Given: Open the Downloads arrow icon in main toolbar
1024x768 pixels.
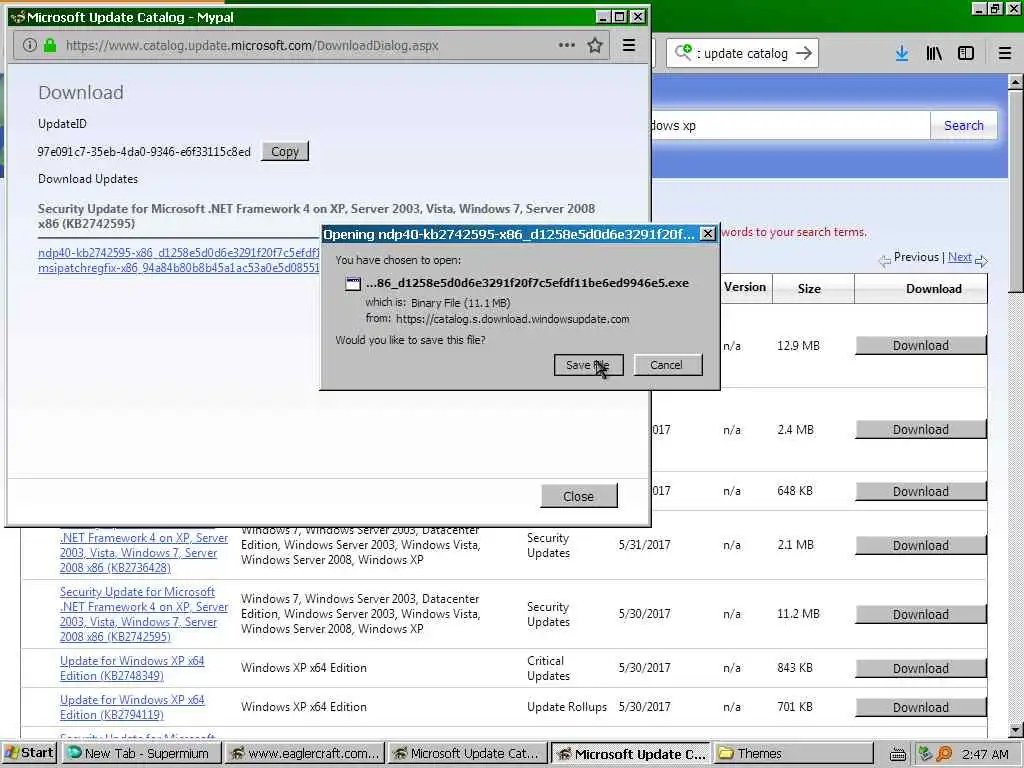Looking at the screenshot, I should pyautogui.click(x=902, y=54).
